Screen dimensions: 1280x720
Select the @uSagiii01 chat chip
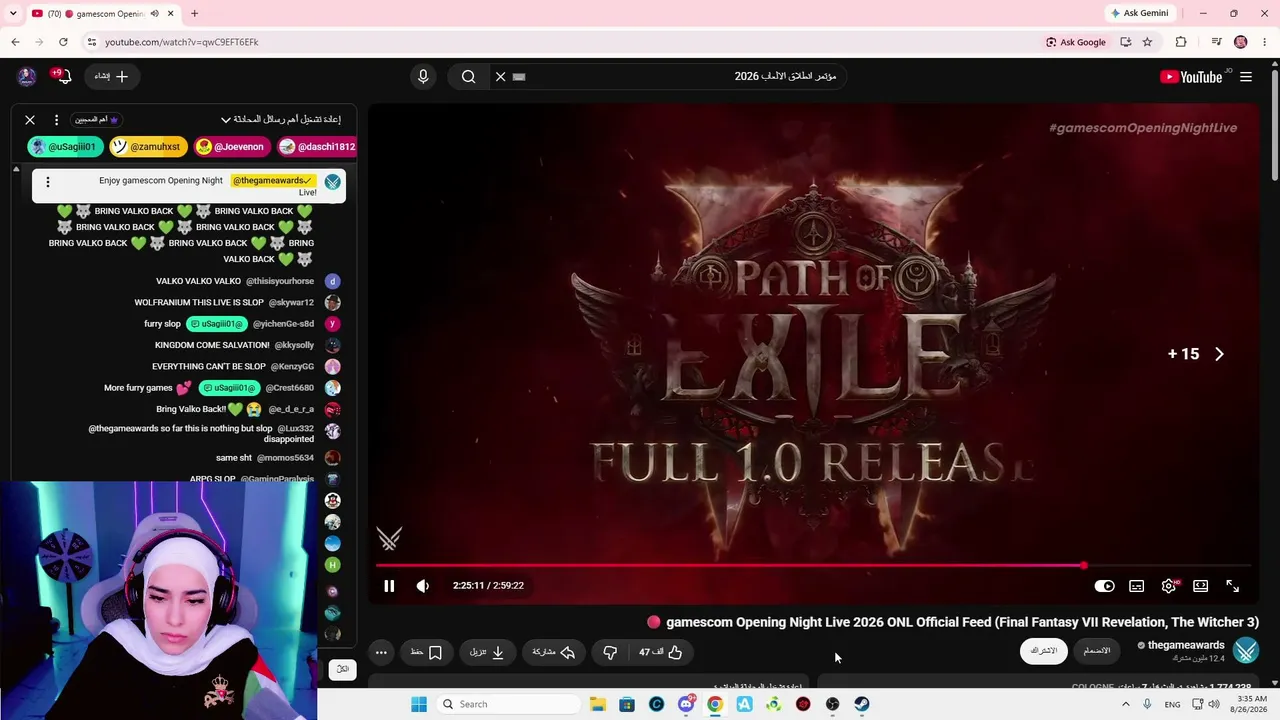click(63, 146)
